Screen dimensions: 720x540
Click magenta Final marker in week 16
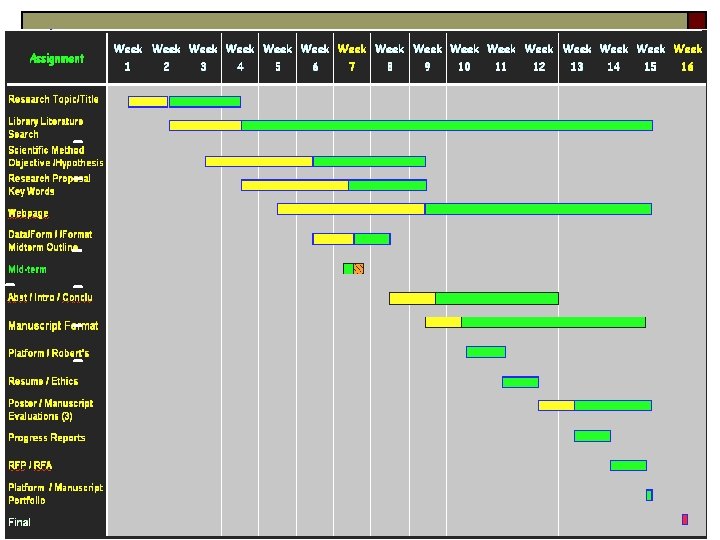tap(685, 519)
